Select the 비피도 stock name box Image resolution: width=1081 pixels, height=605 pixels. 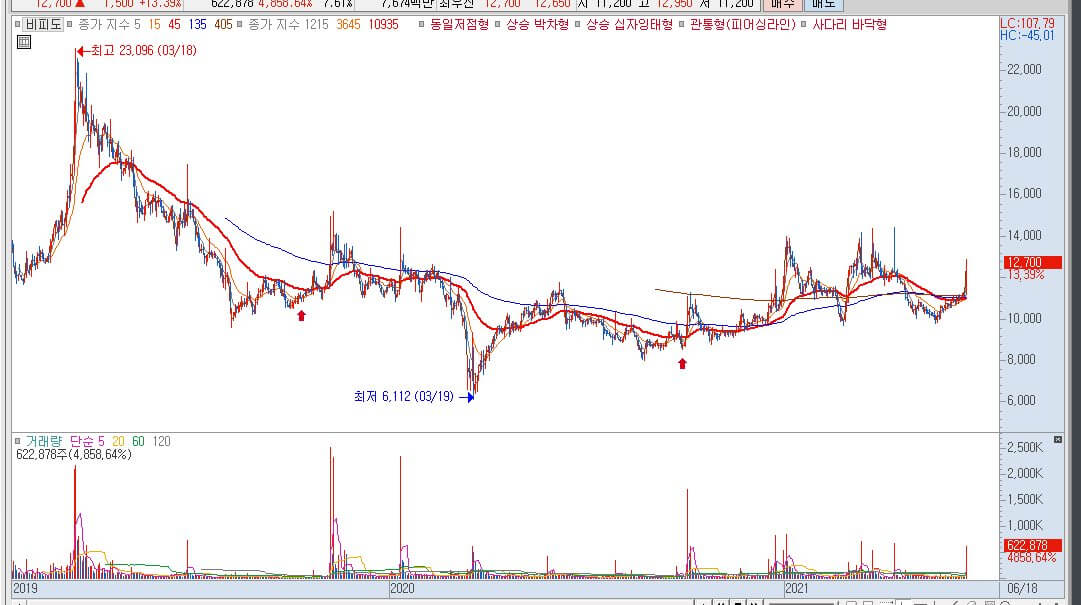coord(43,25)
